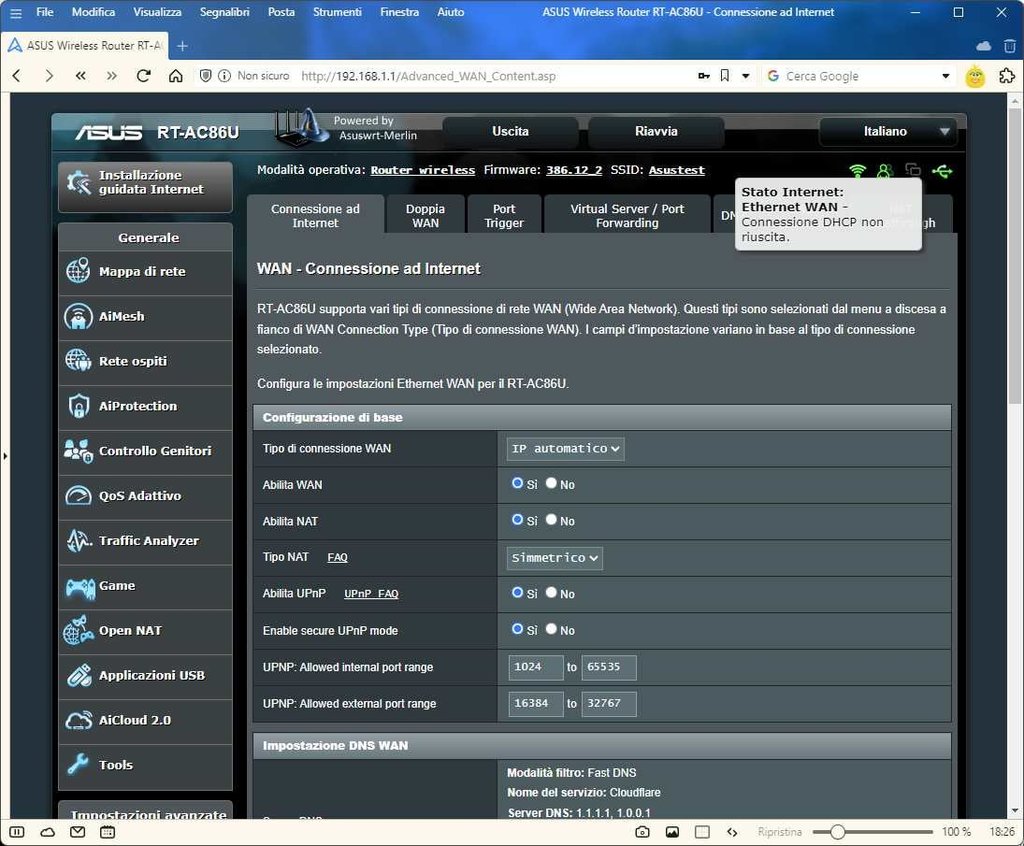The width and height of the screenshot is (1024, 846).
Task: Set Abilita UPnP to Sì
Action: (x=517, y=593)
